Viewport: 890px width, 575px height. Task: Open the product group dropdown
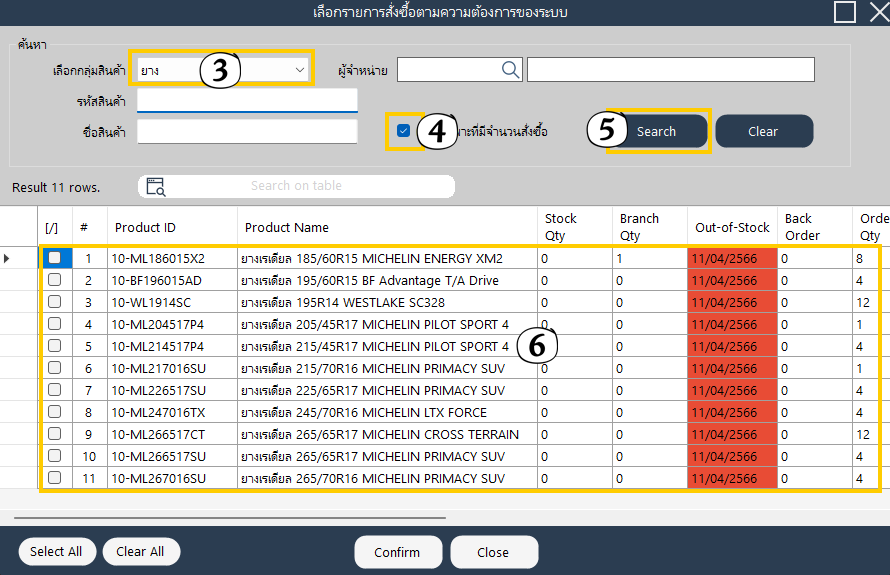coord(299,70)
